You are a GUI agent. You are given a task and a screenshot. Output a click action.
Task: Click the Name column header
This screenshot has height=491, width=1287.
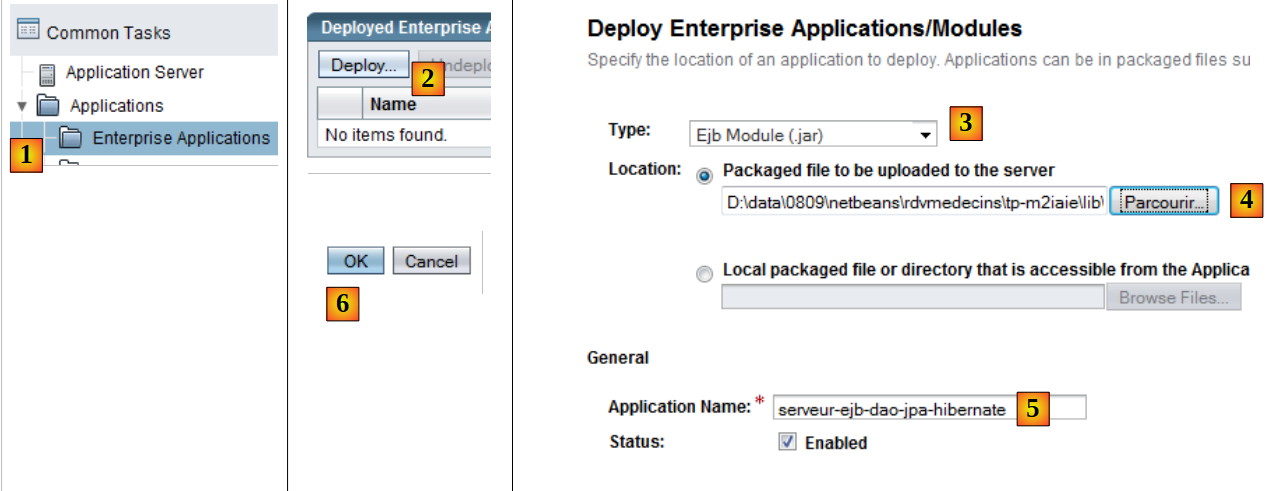(x=392, y=104)
